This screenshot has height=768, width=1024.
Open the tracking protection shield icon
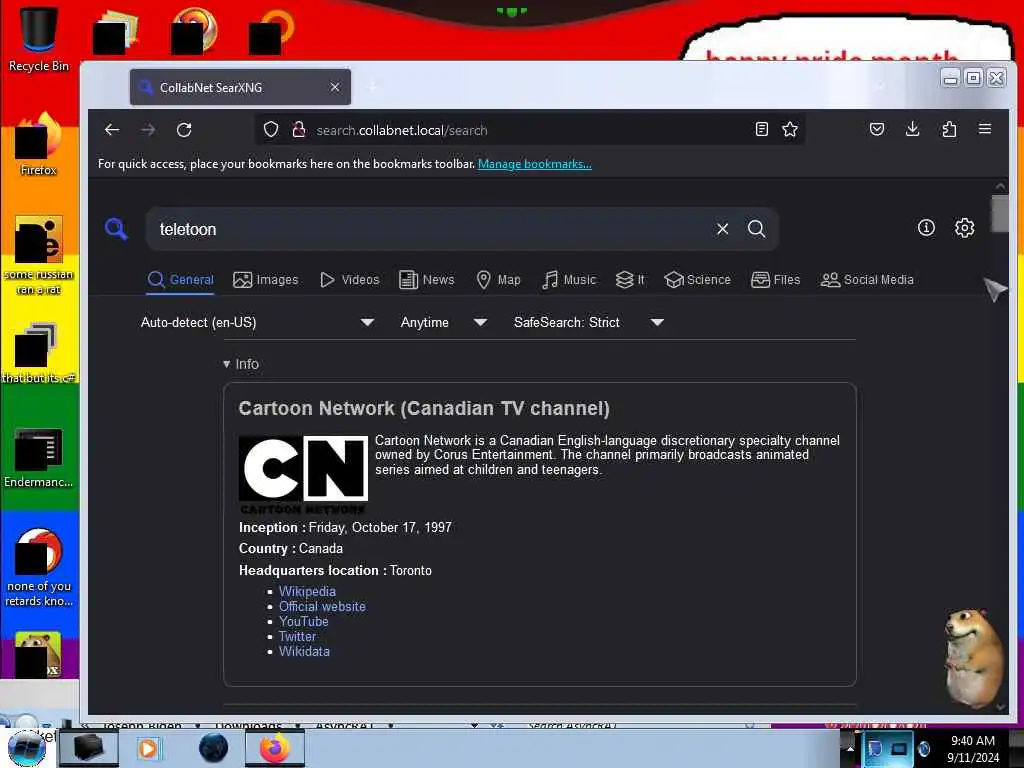[271, 130]
